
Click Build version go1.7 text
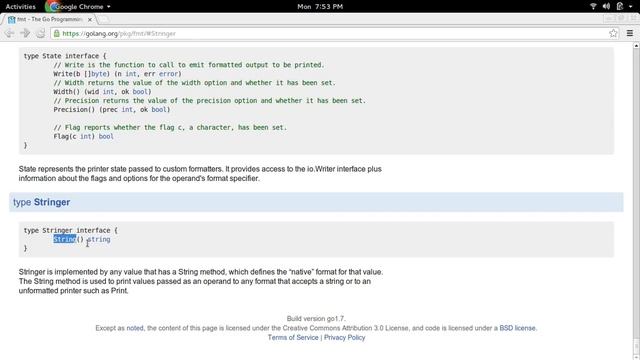coord(316,319)
